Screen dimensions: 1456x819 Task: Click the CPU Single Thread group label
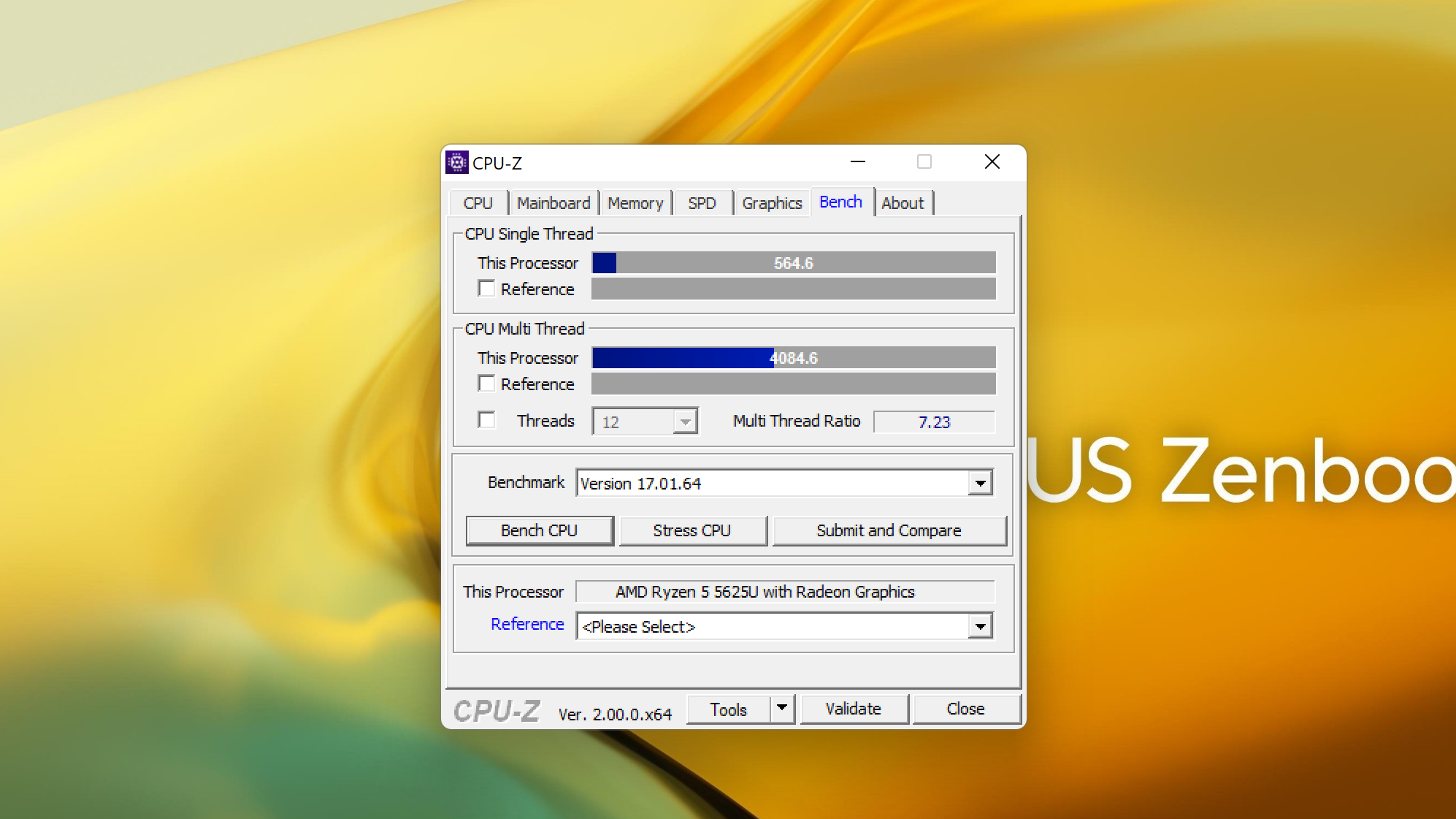tap(529, 234)
